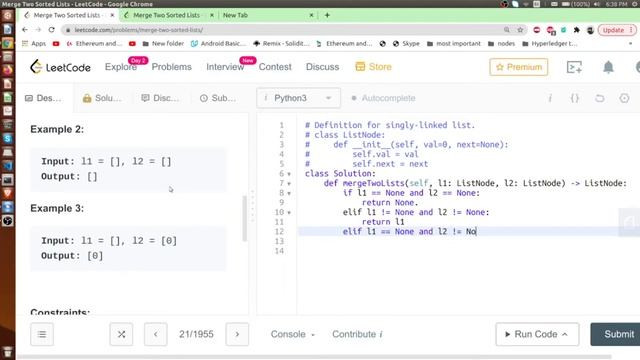This screenshot has height=360, width=640.
Task: Collapse the code fold arrow on line 7
Action: (289, 184)
